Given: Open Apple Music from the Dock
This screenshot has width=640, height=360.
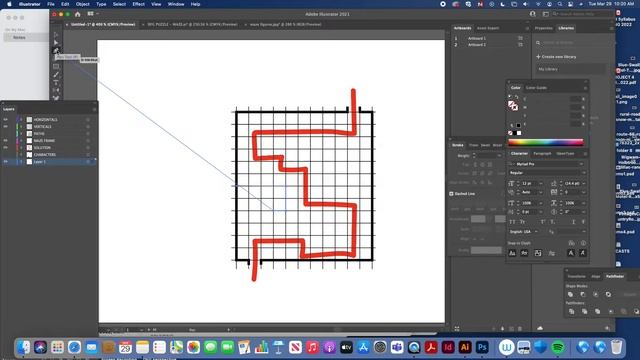Looking at the screenshot, I should [x=312, y=347].
